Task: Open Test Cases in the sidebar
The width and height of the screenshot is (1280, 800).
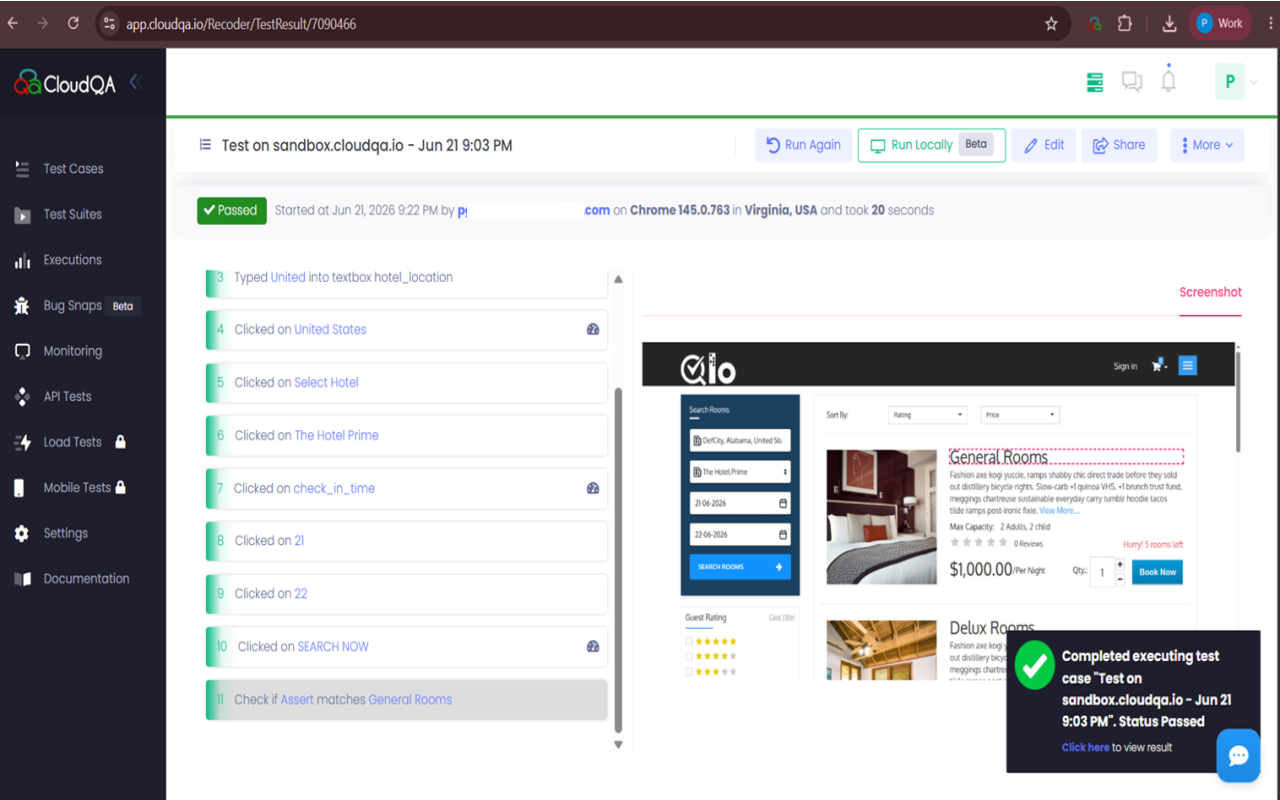Action: (x=73, y=169)
